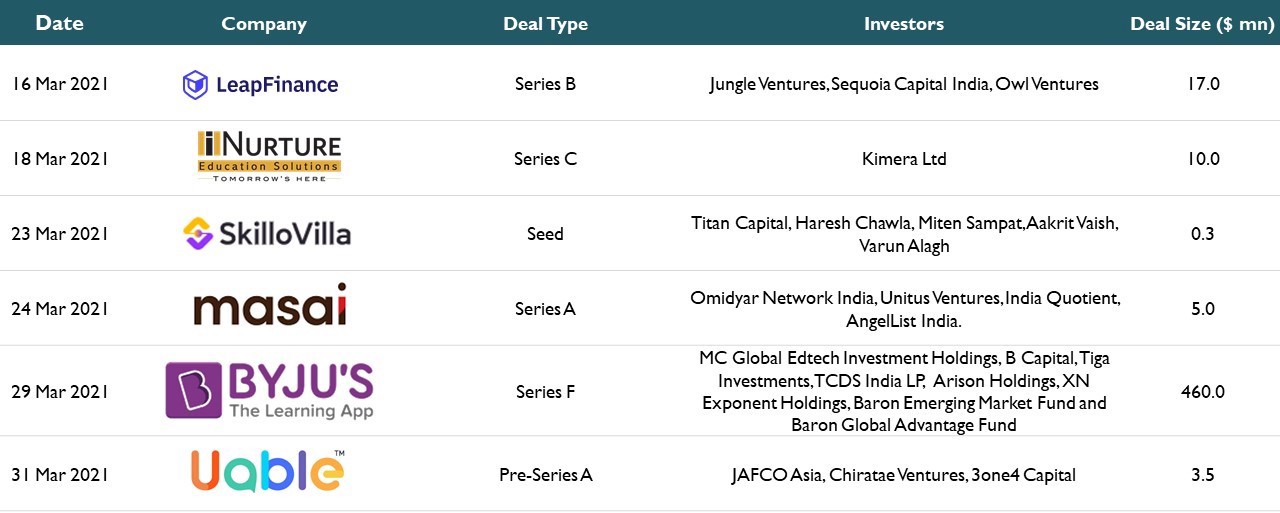Select the Deal Type column header
The width and height of the screenshot is (1280, 513).
(545, 24)
